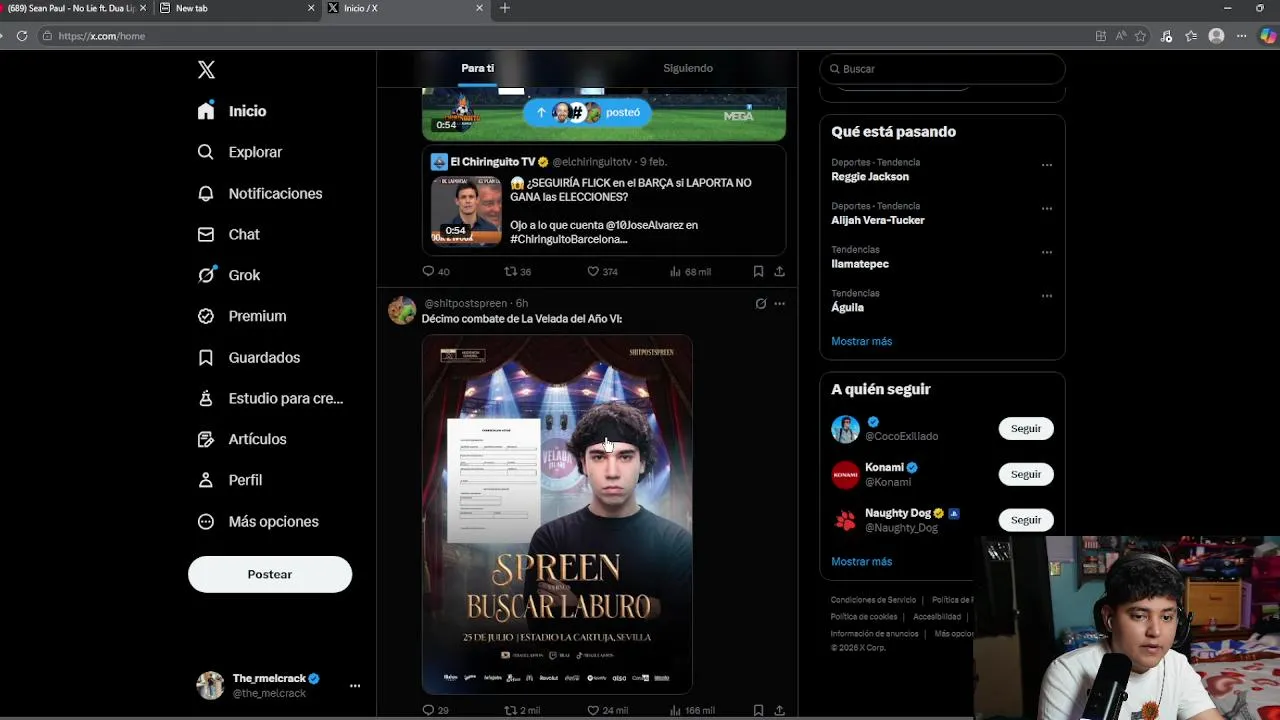
Task: Follow @CocoExiliado with Seguir button
Action: (1026, 428)
